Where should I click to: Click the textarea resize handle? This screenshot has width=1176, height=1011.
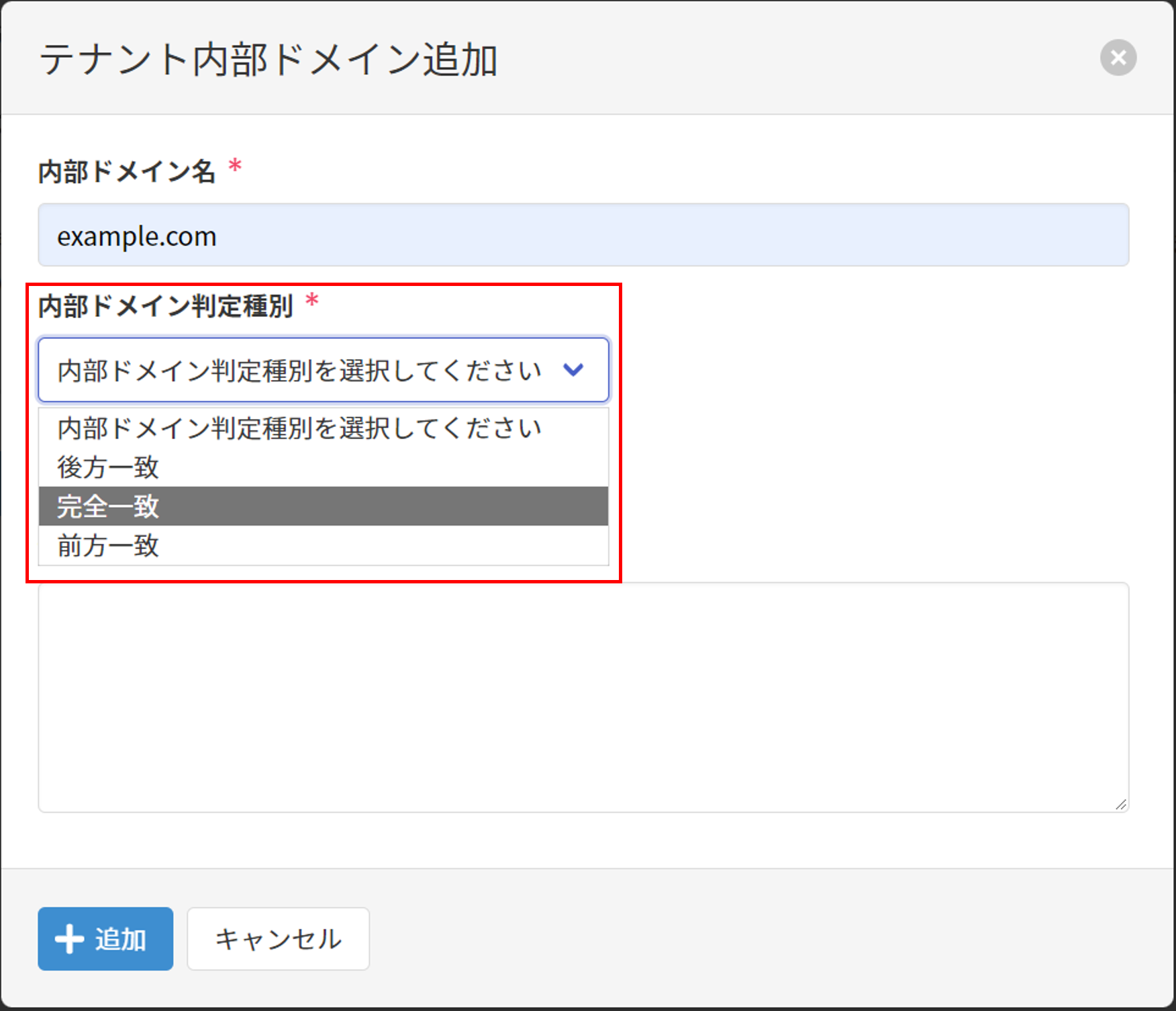(1120, 804)
